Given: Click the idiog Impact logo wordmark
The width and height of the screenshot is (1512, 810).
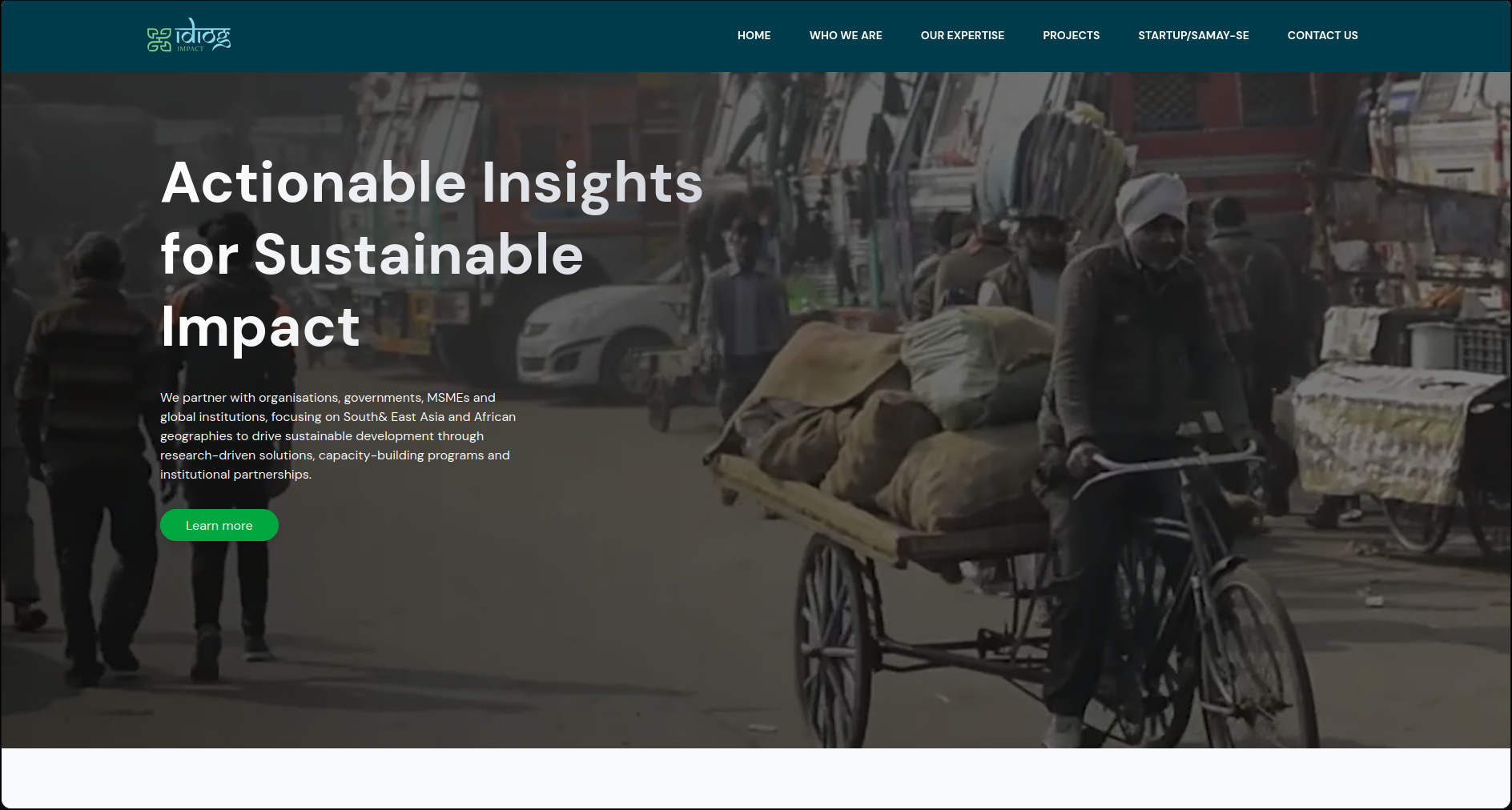Looking at the screenshot, I should click(x=203, y=34).
